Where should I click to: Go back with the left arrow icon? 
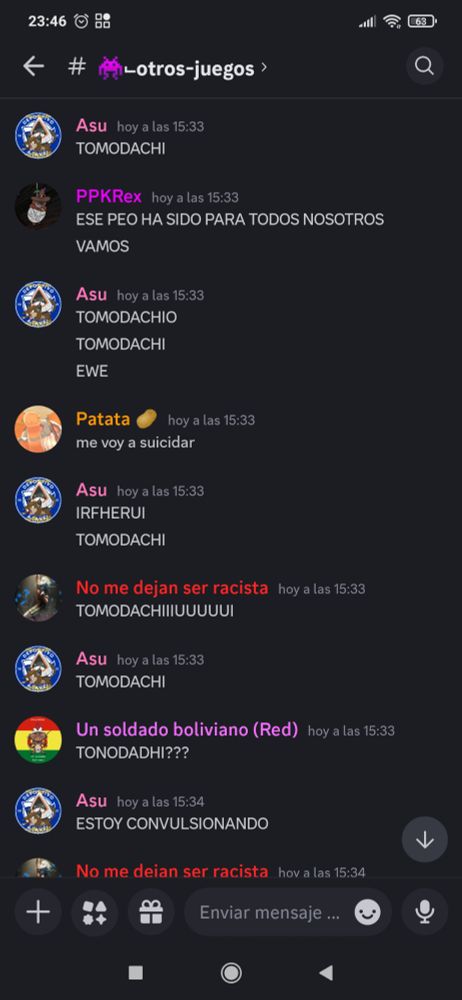click(x=33, y=66)
